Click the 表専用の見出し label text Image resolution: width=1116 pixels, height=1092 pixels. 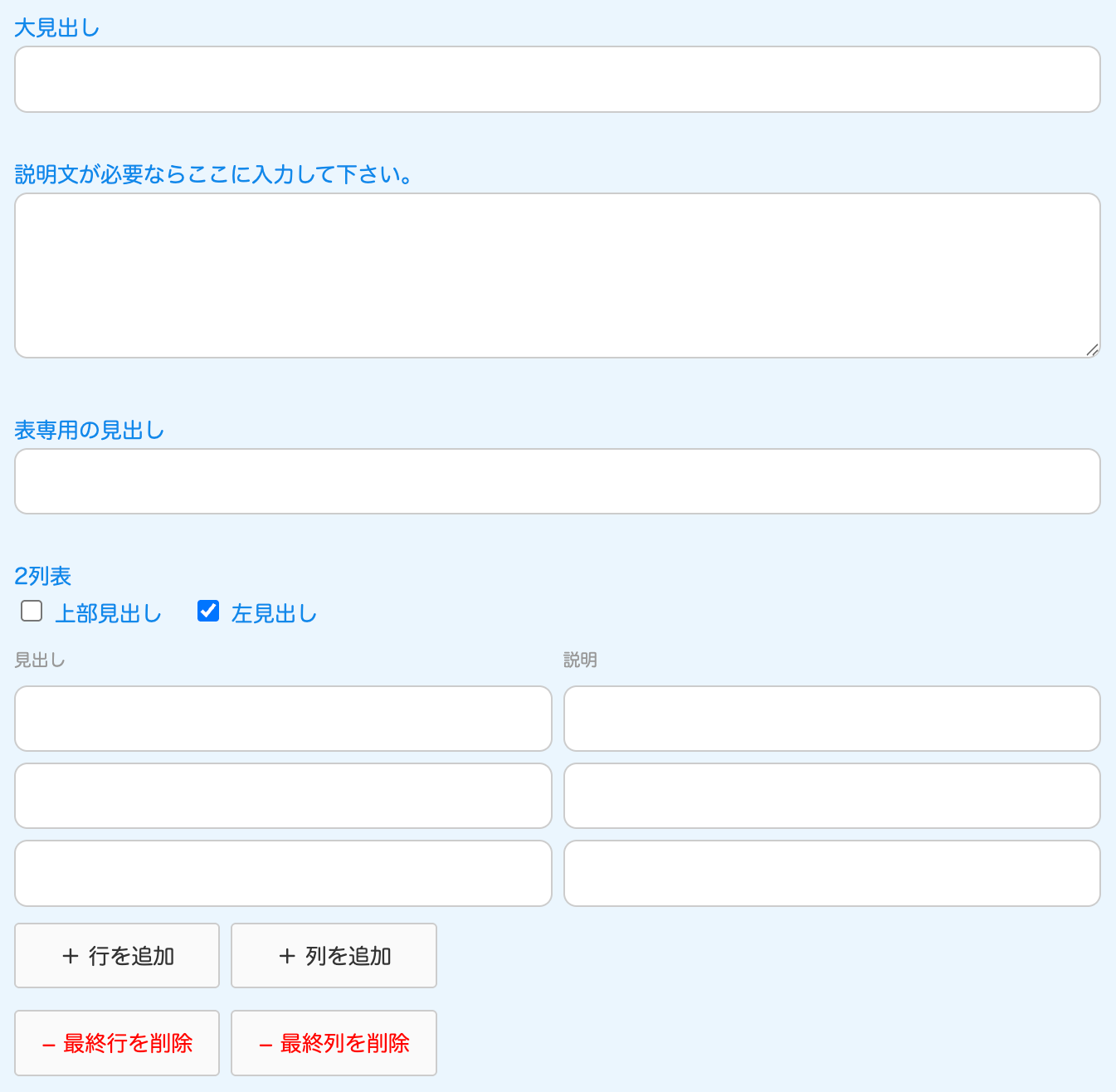(90, 431)
